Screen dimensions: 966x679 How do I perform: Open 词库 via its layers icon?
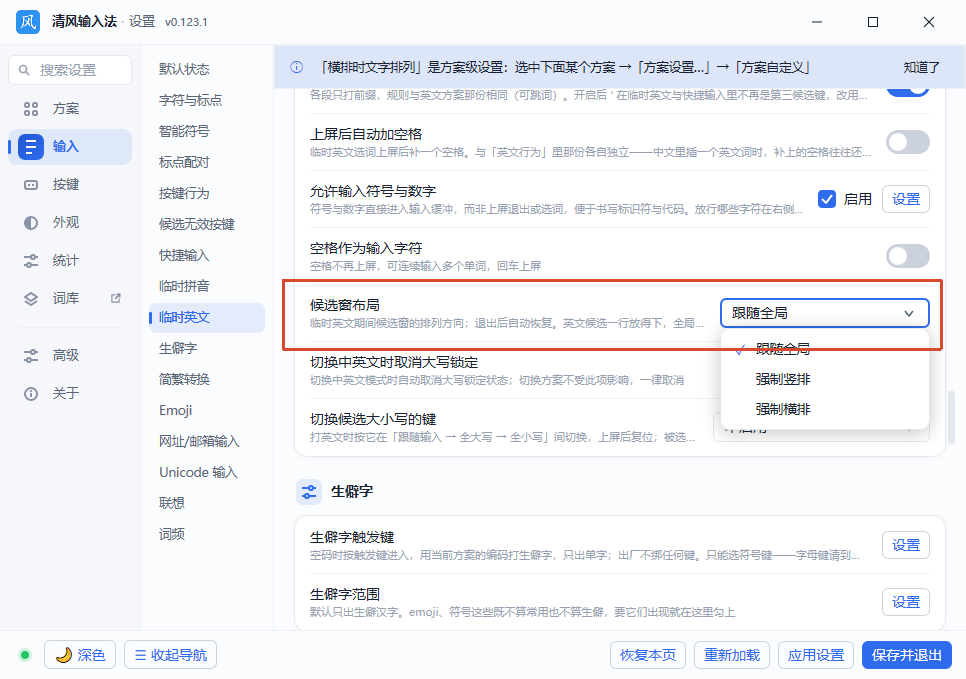(x=31, y=299)
